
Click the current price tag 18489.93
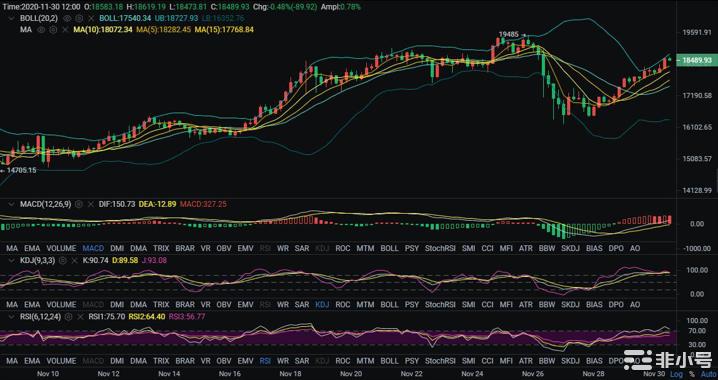[697, 60]
